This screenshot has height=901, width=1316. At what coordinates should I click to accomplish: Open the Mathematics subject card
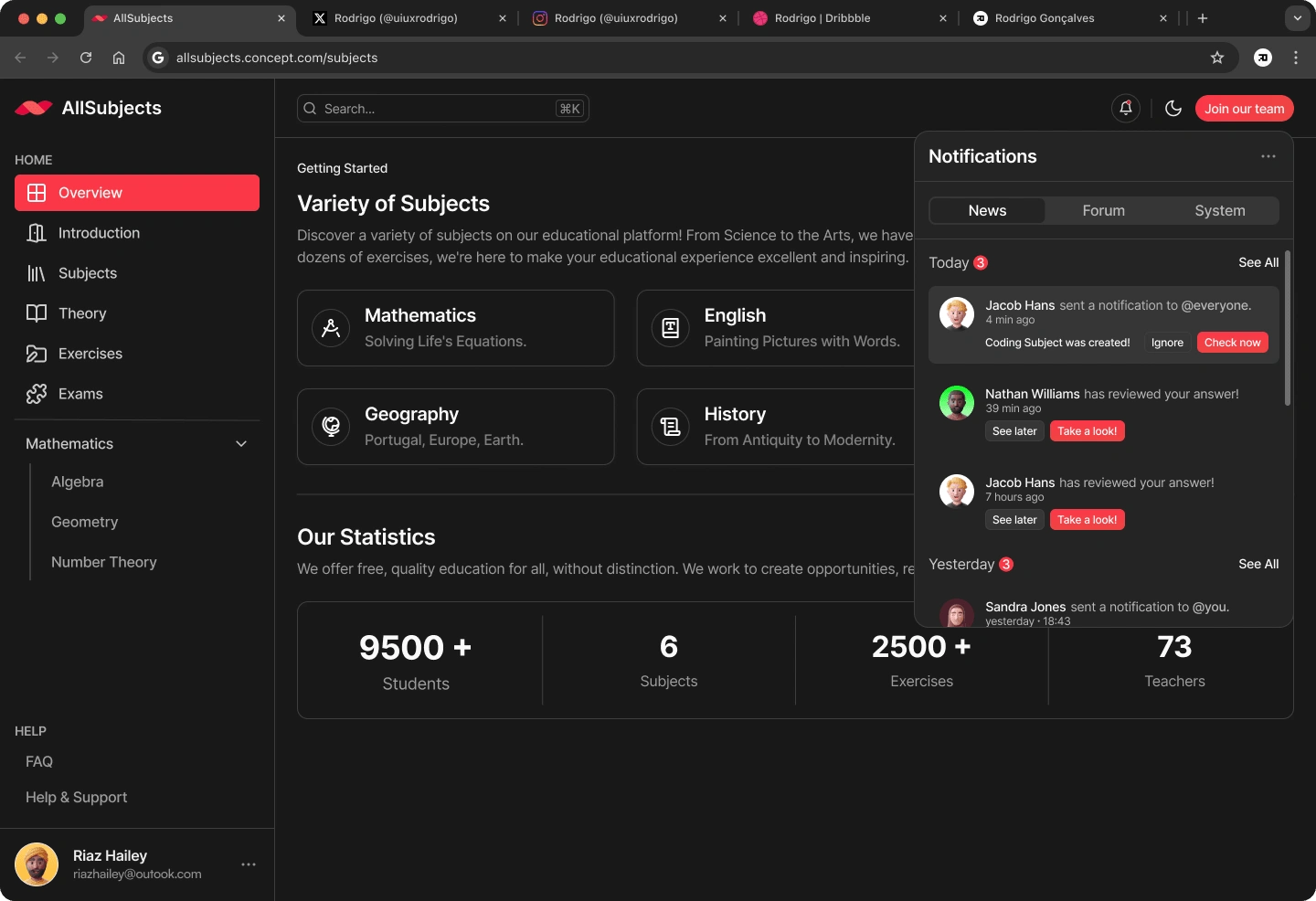[456, 328]
